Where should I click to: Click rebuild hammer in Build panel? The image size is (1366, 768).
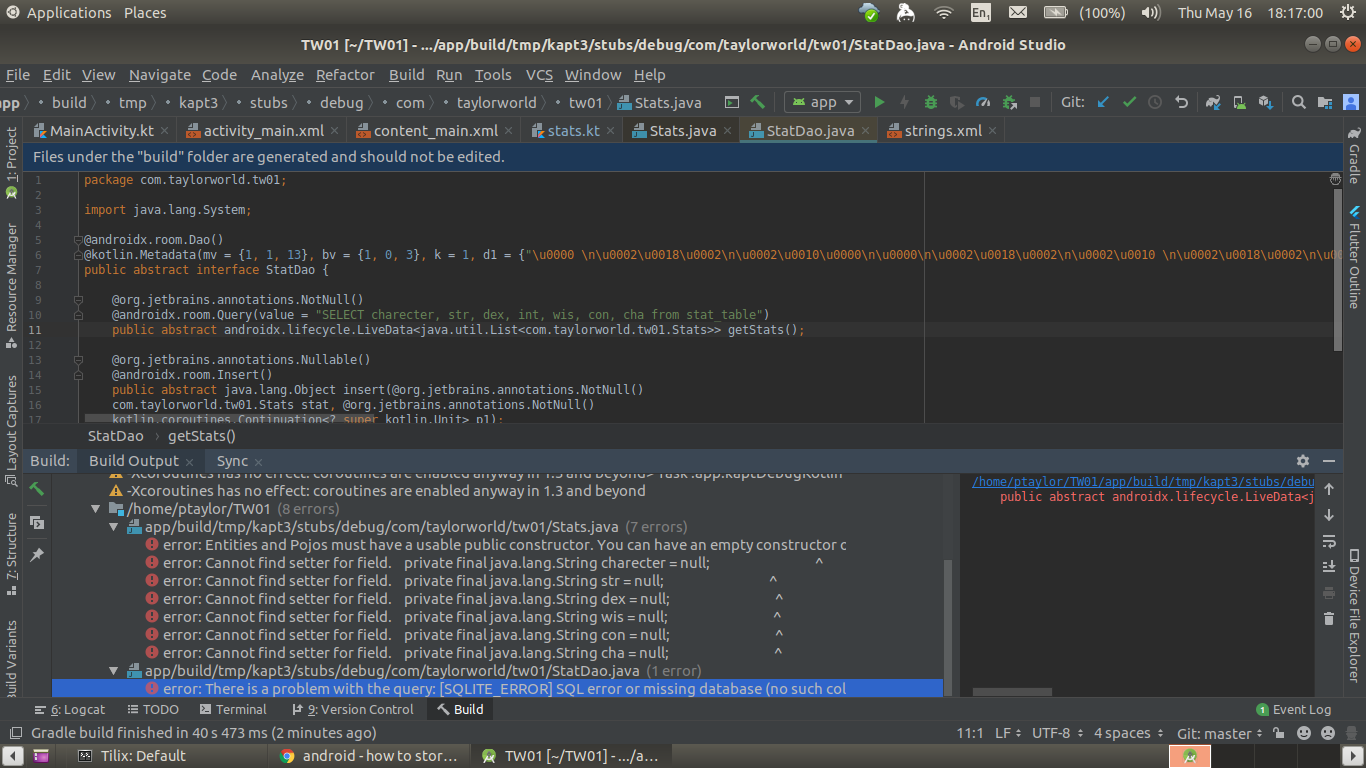click(x=37, y=489)
